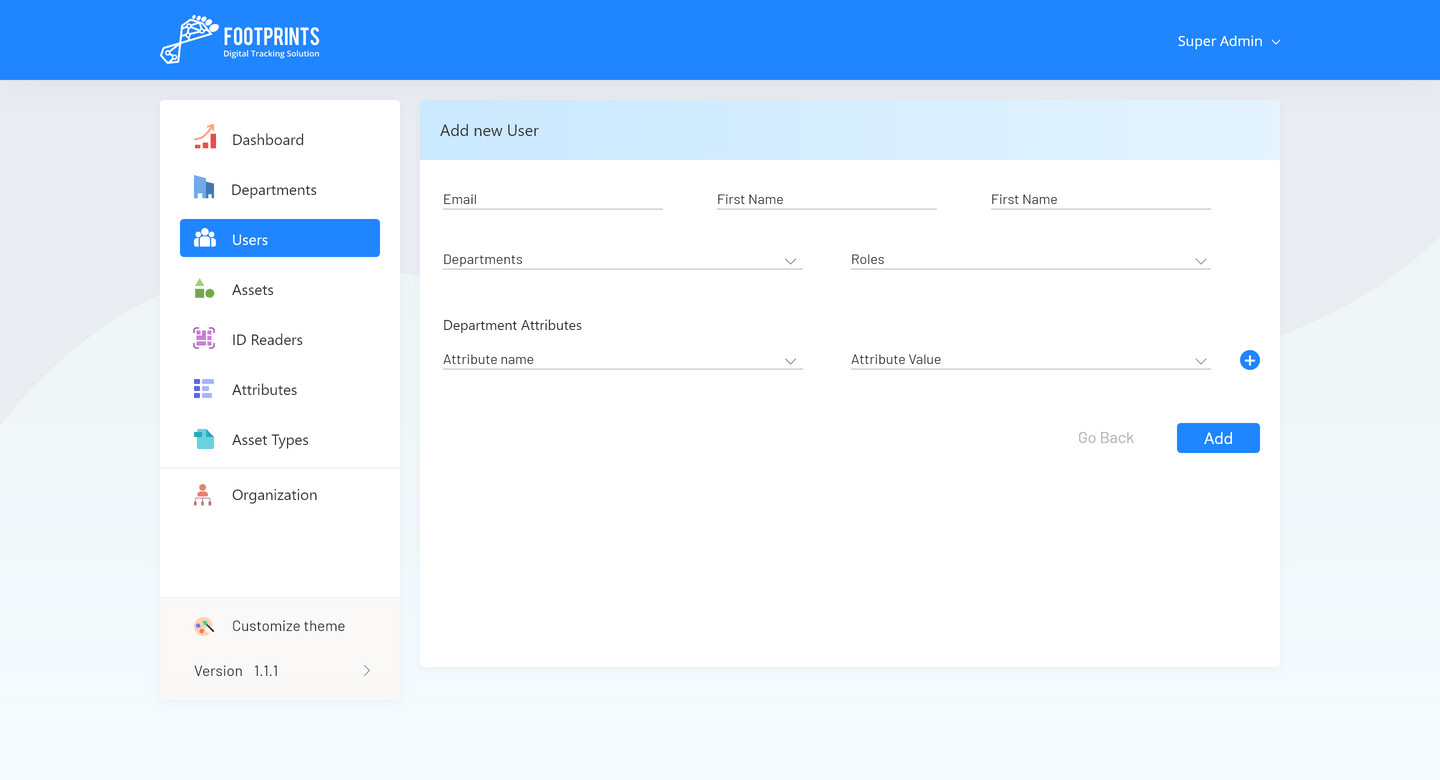
Task: Click the Add button
Action: click(x=1218, y=438)
